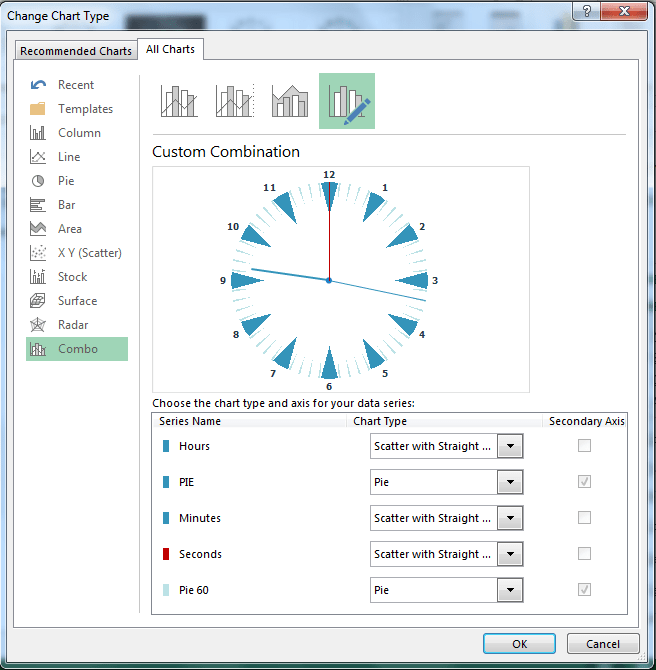656x670 pixels.
Task: Click the Area chart category icon
Action: click(38, 229)
